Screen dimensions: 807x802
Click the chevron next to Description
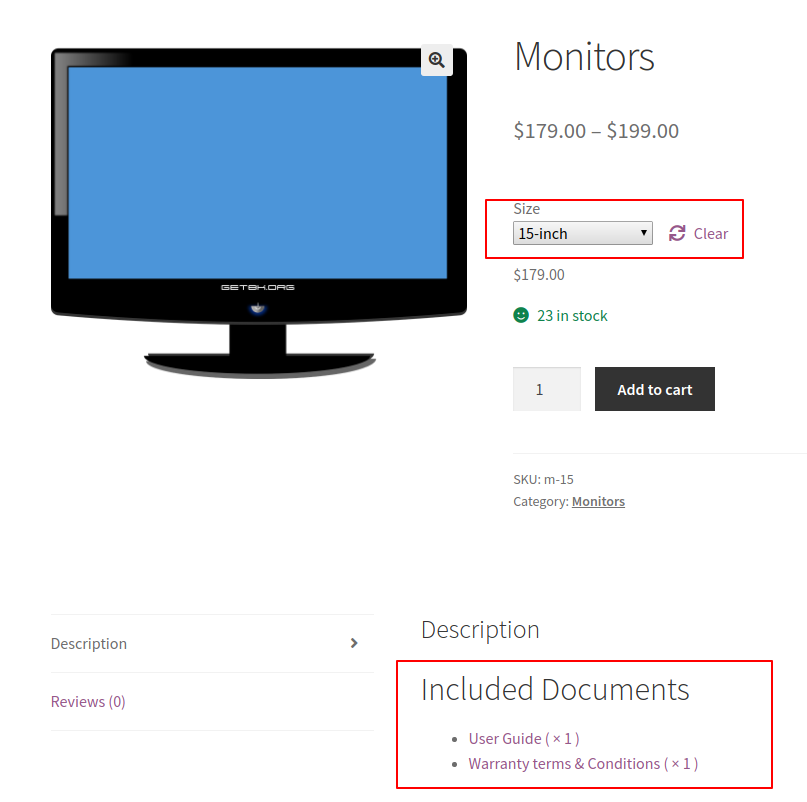pyautogui.click(x=354, y=644)
